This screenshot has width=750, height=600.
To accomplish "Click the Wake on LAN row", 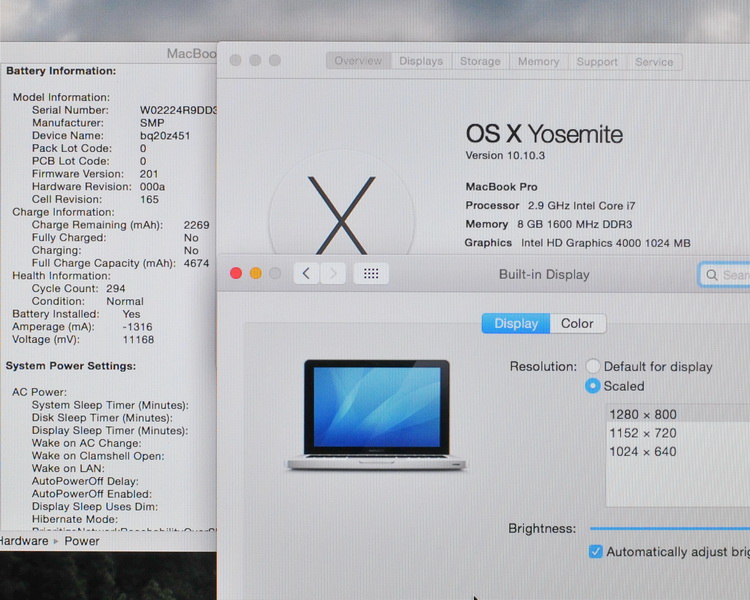I will (68, 468).
